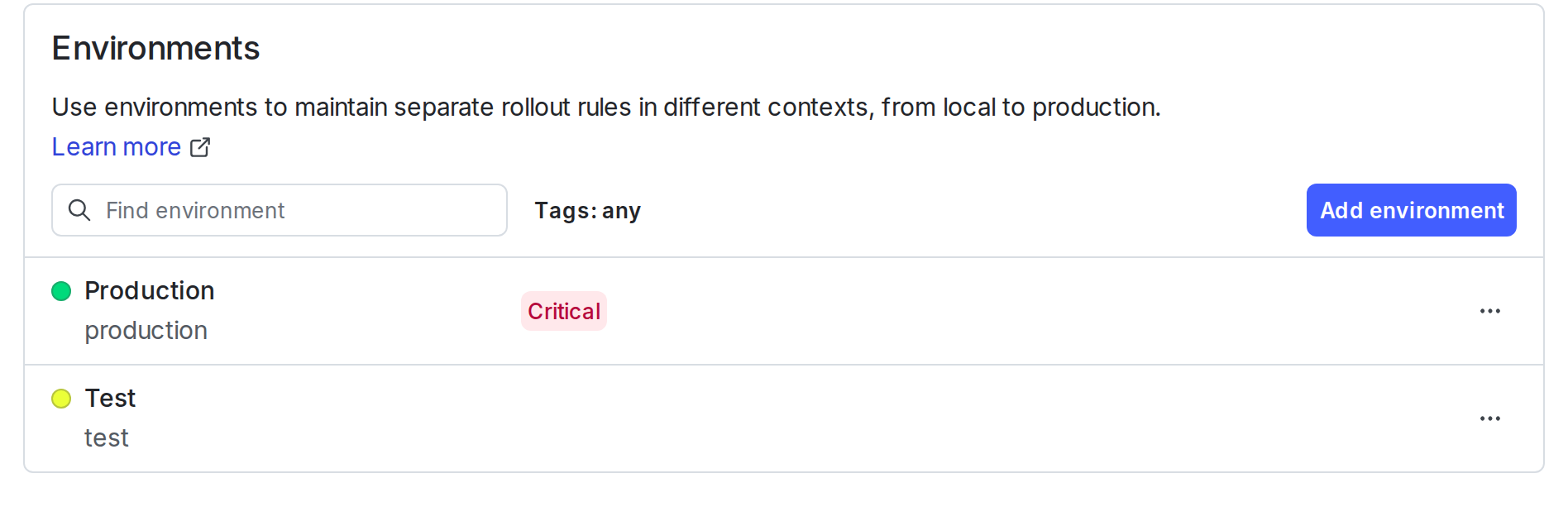
Task: Click the "any" value in Tags filter
Action: click(x=621, y=212)
